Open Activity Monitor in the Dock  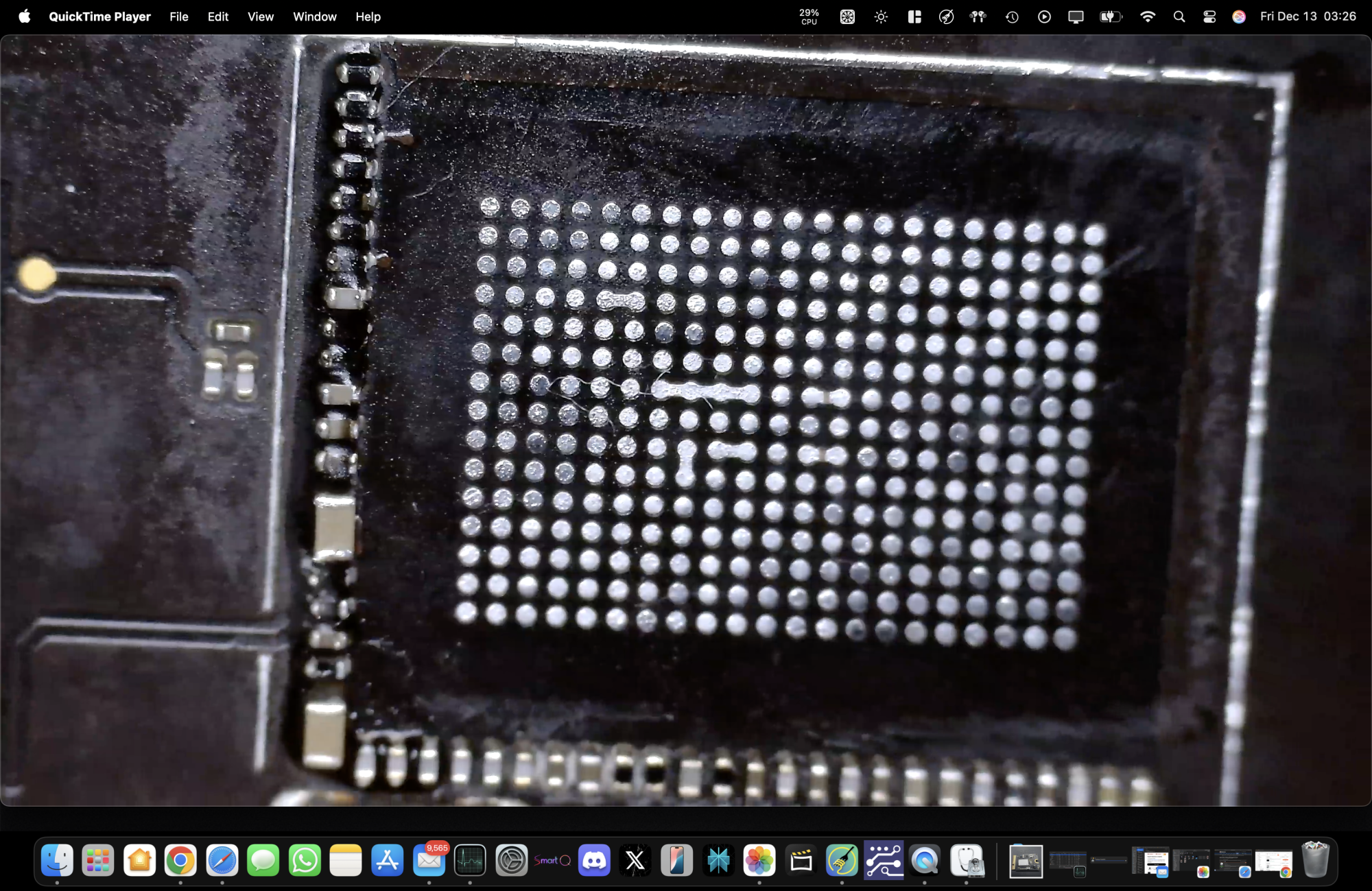coord(470,860)
